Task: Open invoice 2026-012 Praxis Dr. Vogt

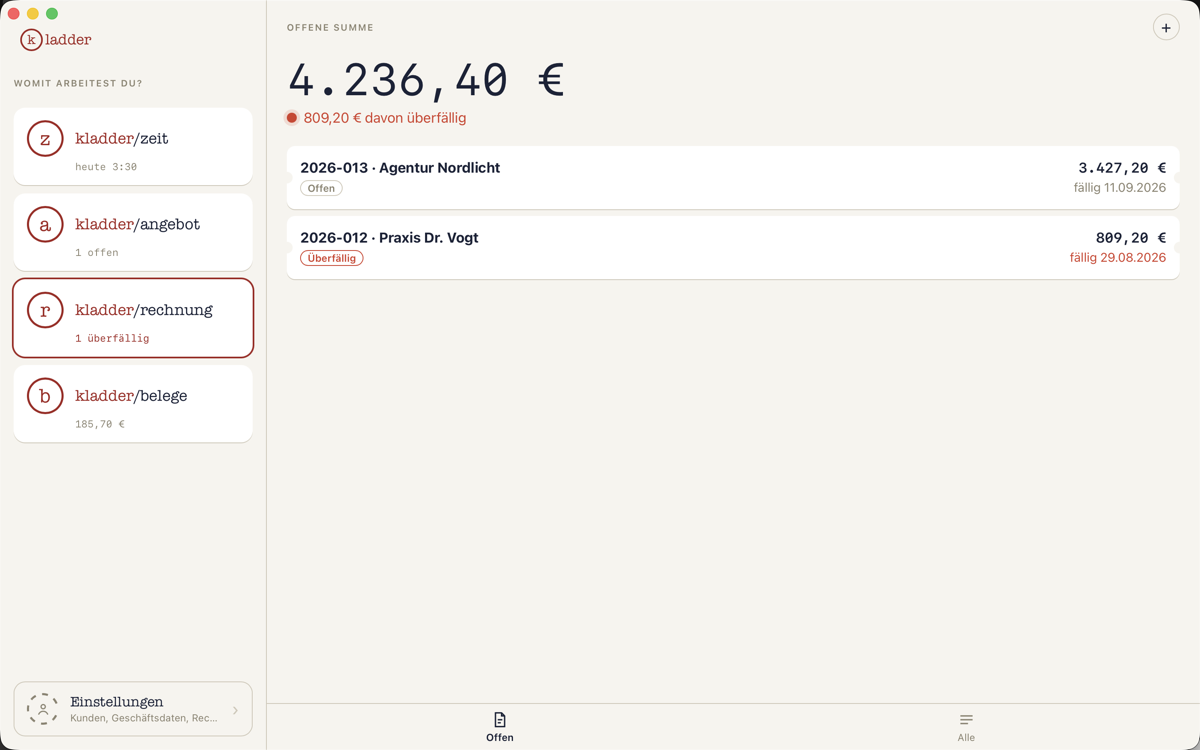Action: (733, 248)
